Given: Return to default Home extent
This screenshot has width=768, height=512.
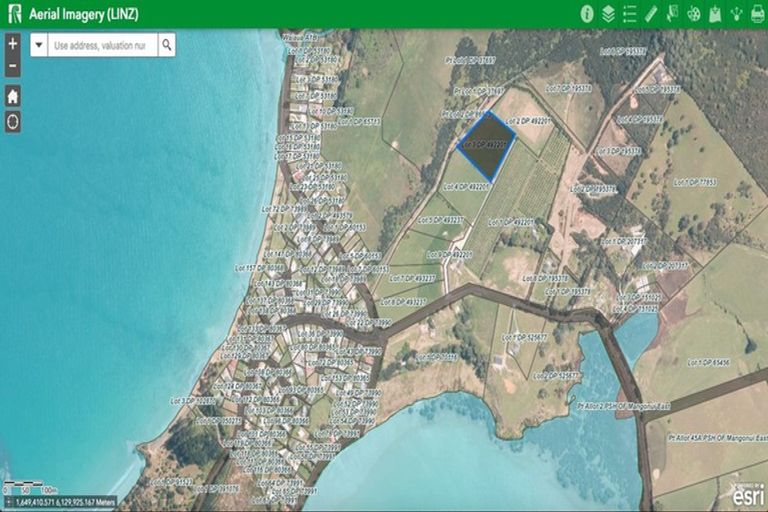Looking at the screenshot, I should [x=13, y=97].
